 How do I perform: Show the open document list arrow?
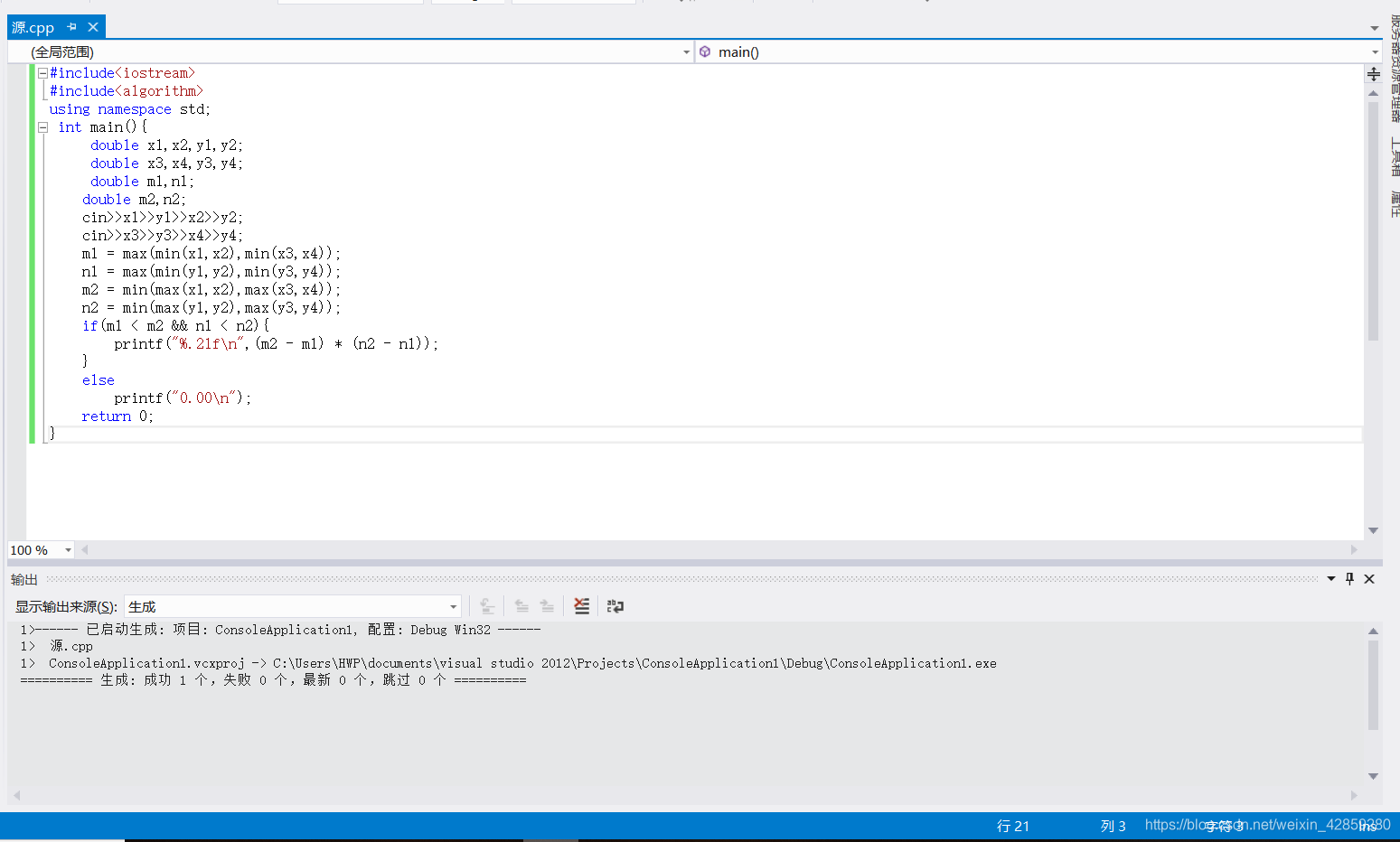pos(1374,28)
